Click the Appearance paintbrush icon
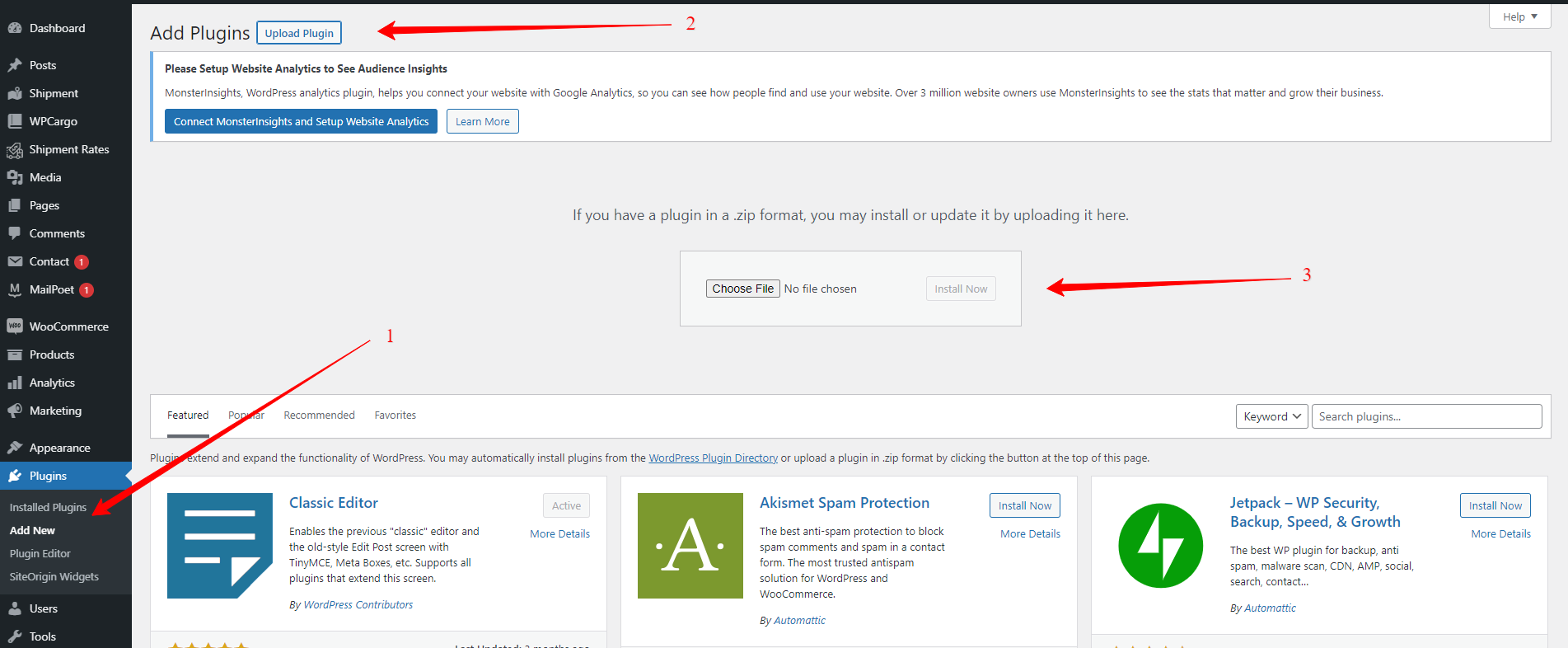The image size is (1568, 648). 15,448
